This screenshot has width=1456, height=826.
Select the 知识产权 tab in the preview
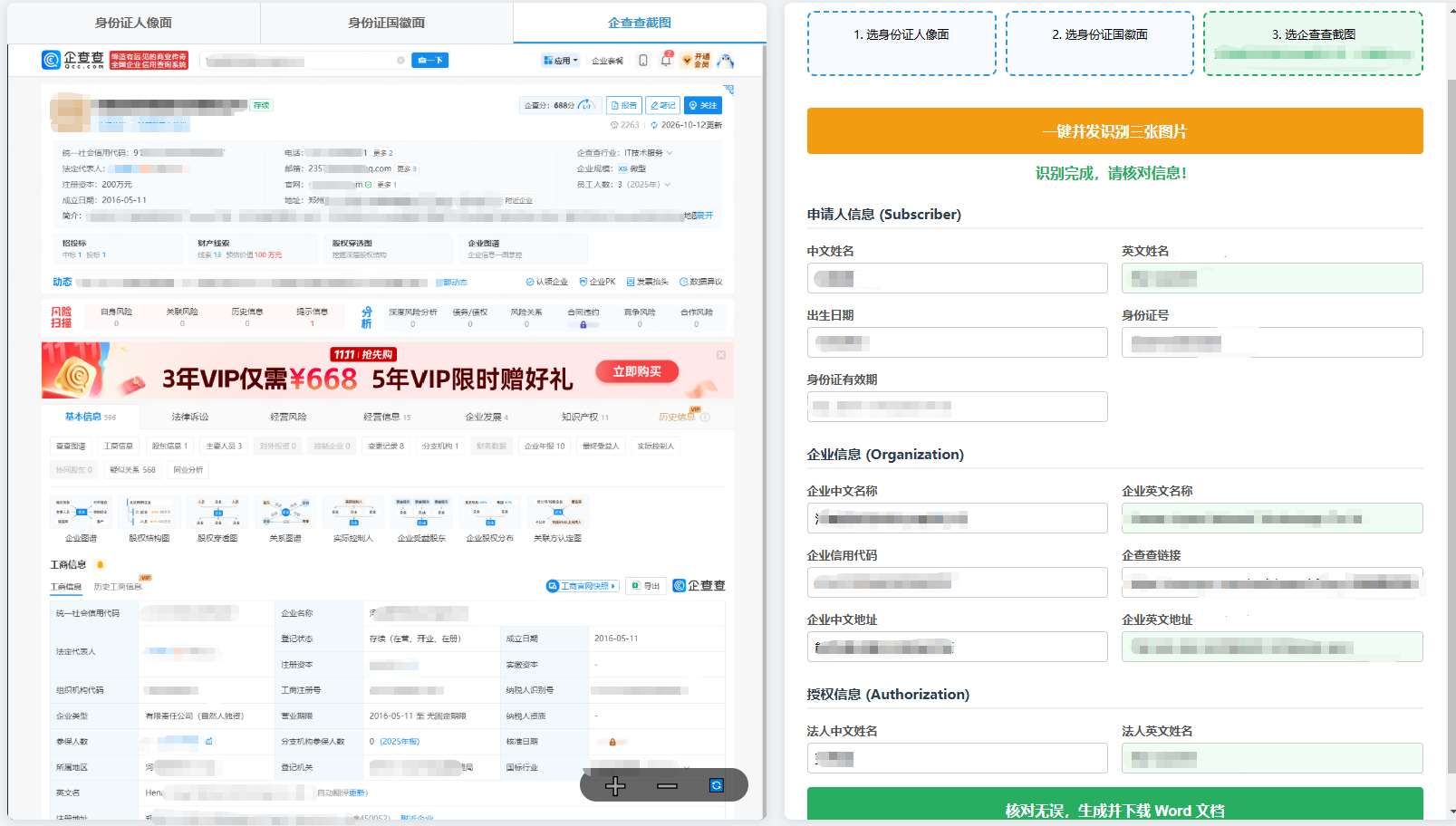(x=585, y=417)
